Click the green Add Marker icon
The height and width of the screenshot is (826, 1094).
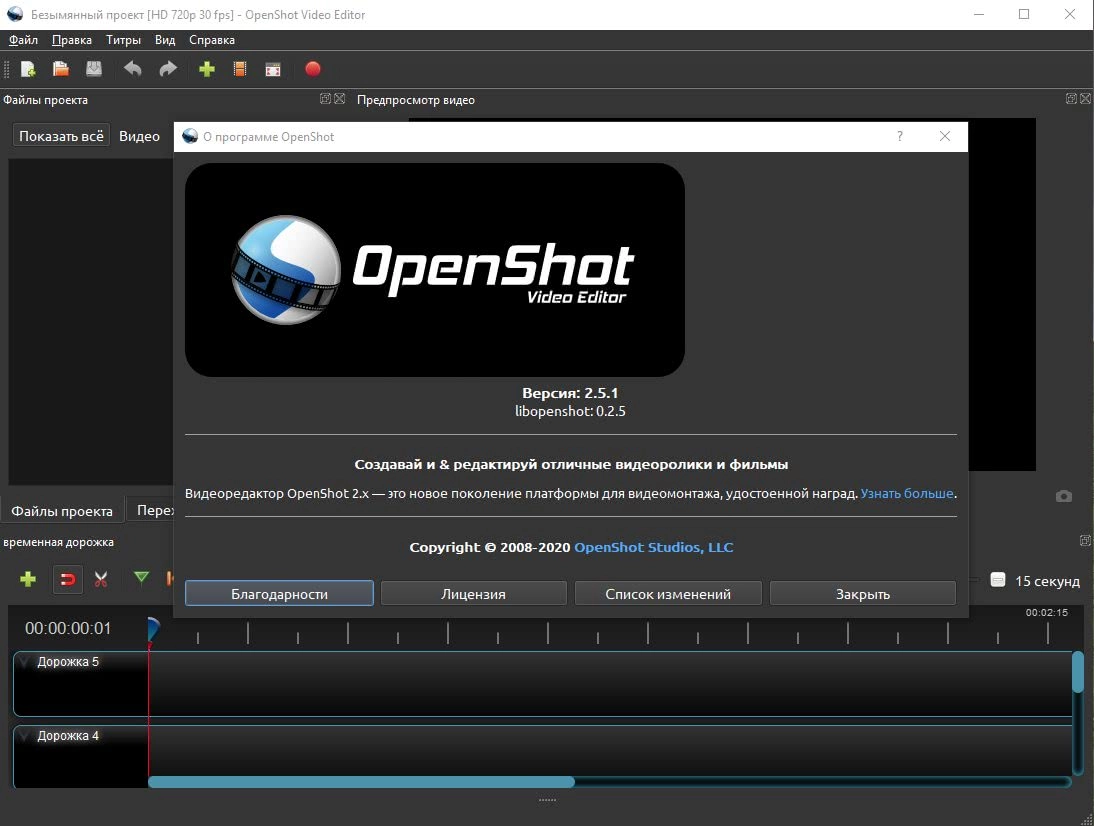[141, 578]
